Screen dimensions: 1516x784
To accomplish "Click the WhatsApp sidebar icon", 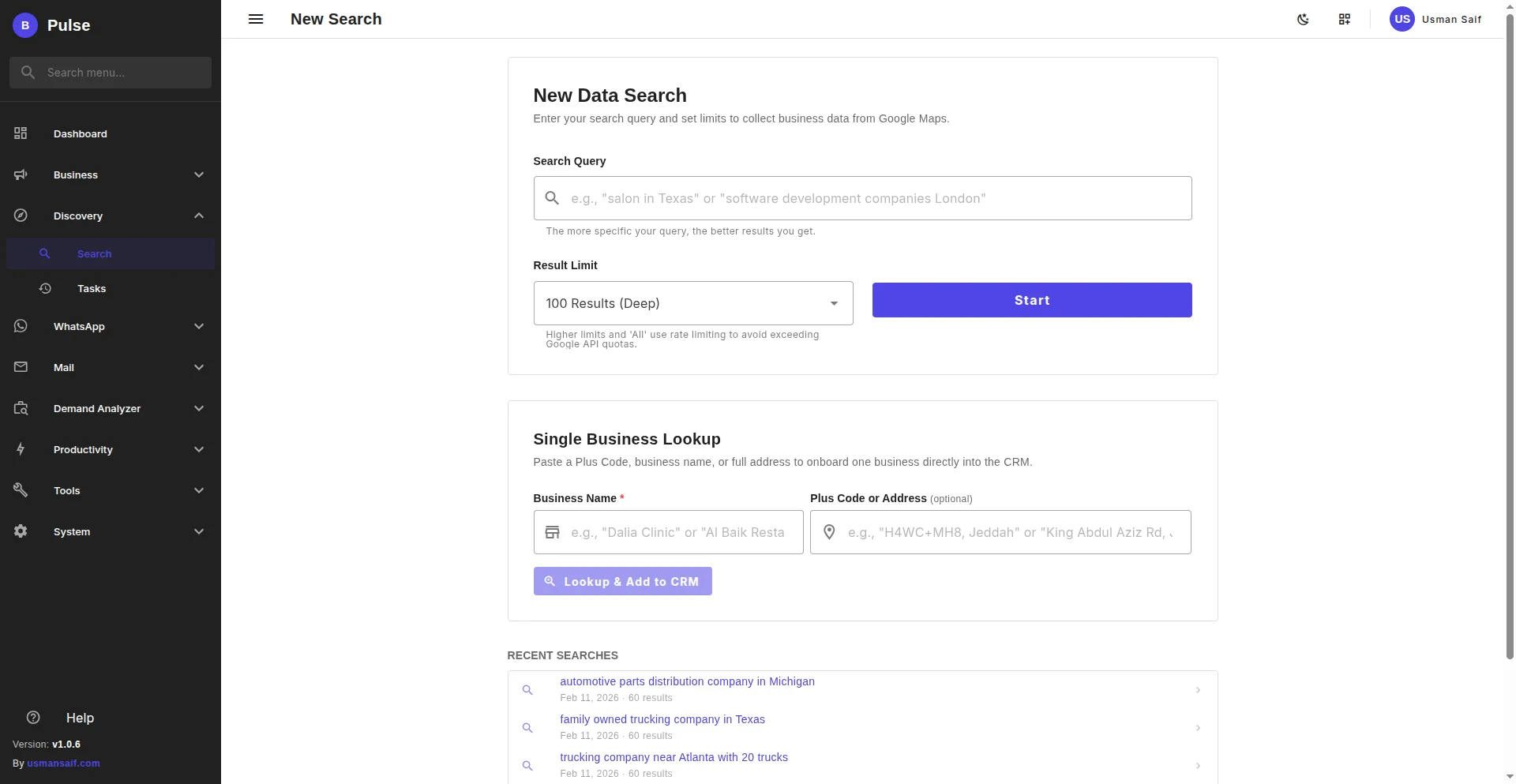I will (x=21, y=326).
